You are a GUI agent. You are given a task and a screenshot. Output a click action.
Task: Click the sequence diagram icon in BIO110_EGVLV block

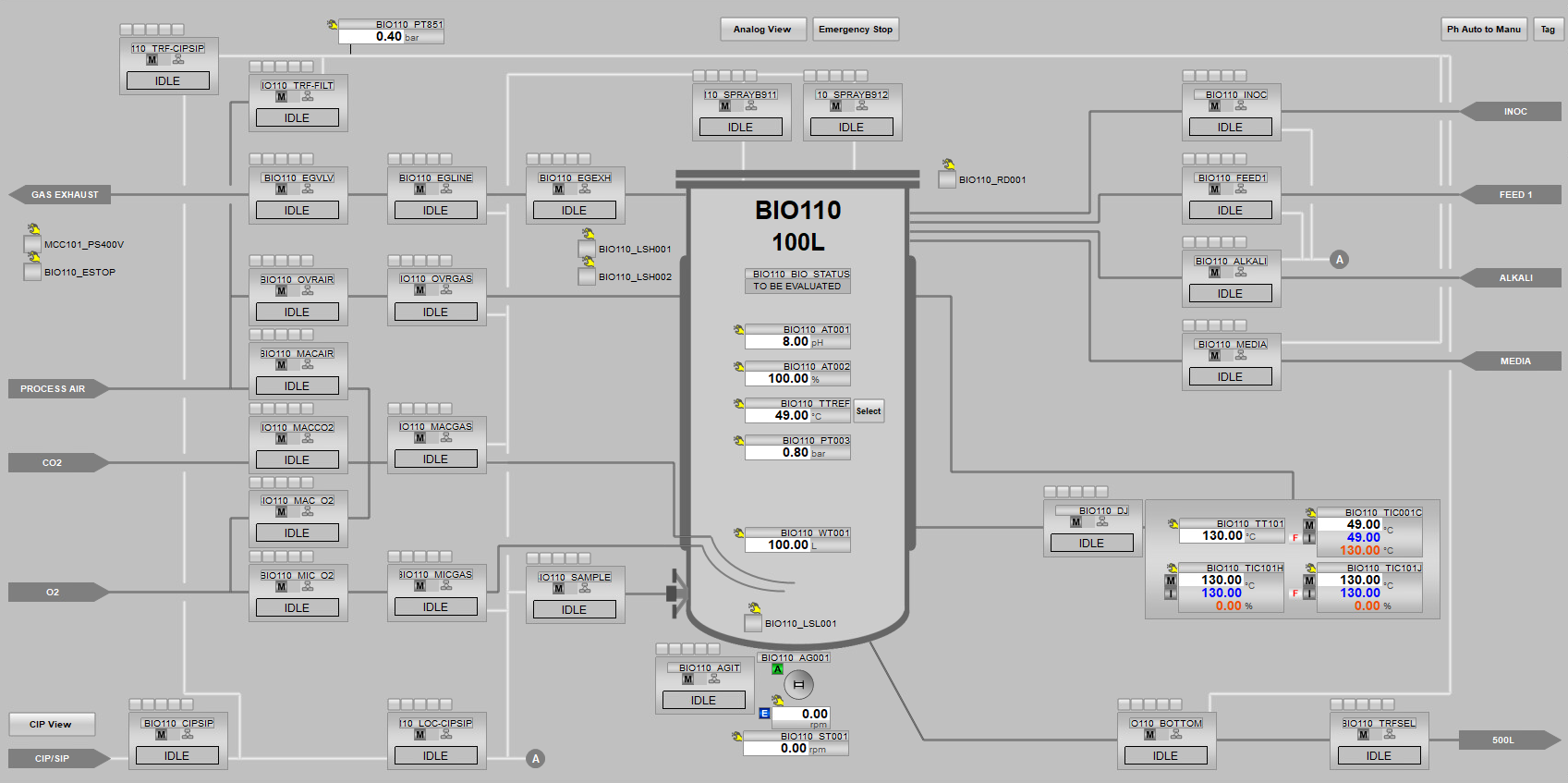(x=307, y=190)
